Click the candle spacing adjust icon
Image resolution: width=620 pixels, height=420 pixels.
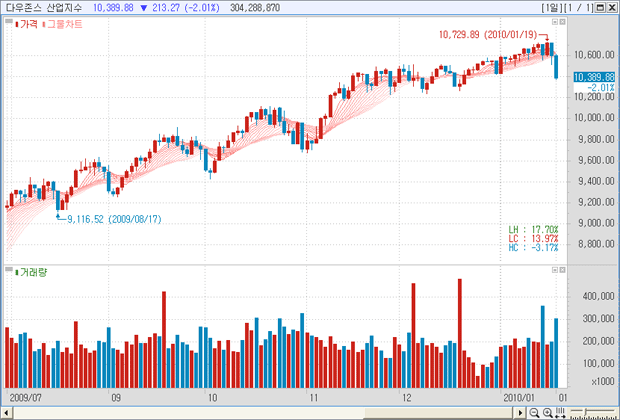coord(561,412)
